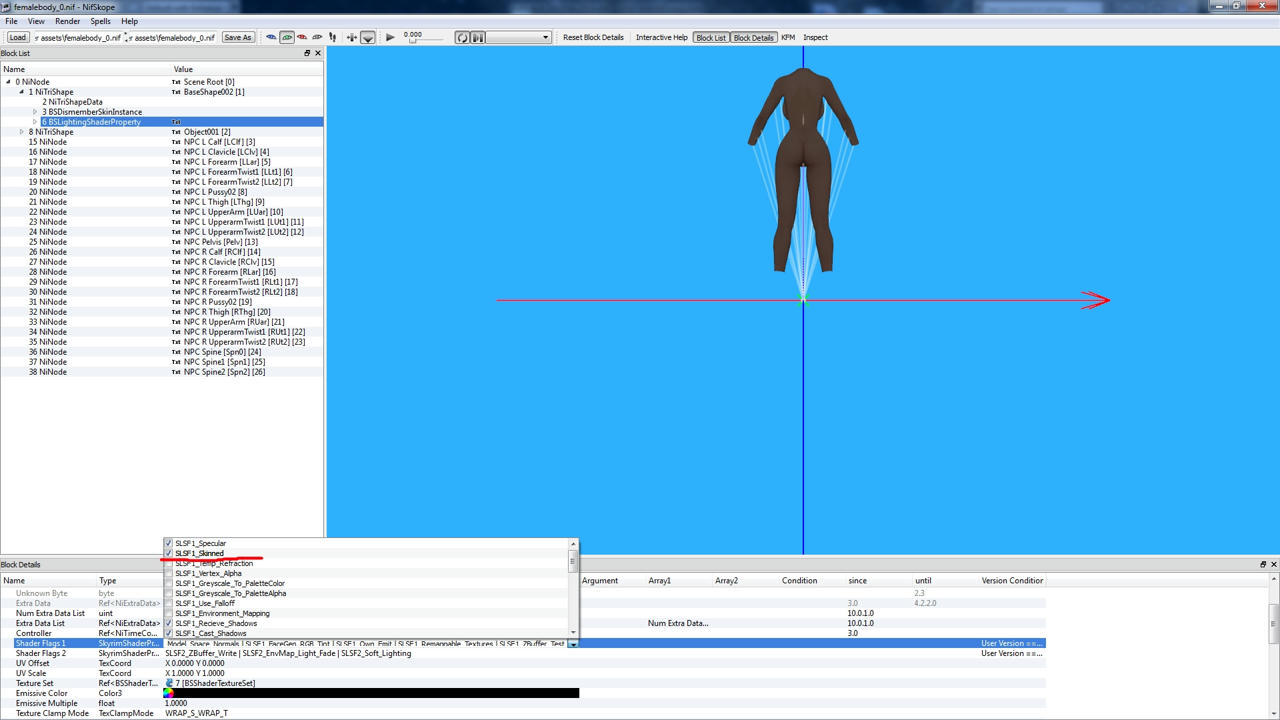Enable SLSF1_Environment_Mapping flag
Image resolution: width=1280 pixels, height=720 pixels.
pos(169,613)
